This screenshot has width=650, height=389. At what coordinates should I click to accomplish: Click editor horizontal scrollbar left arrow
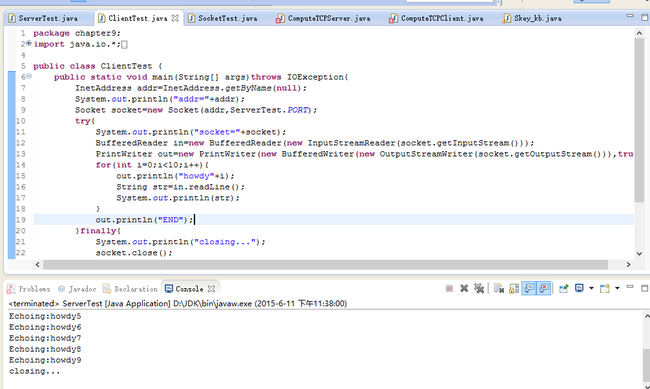[38, 264]
